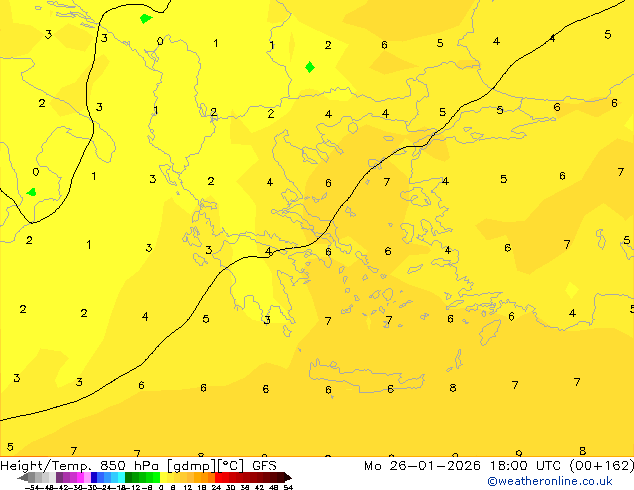Click the dark green legend swatch above -12
The image size is (634, 490).
[x=129, y=477]
